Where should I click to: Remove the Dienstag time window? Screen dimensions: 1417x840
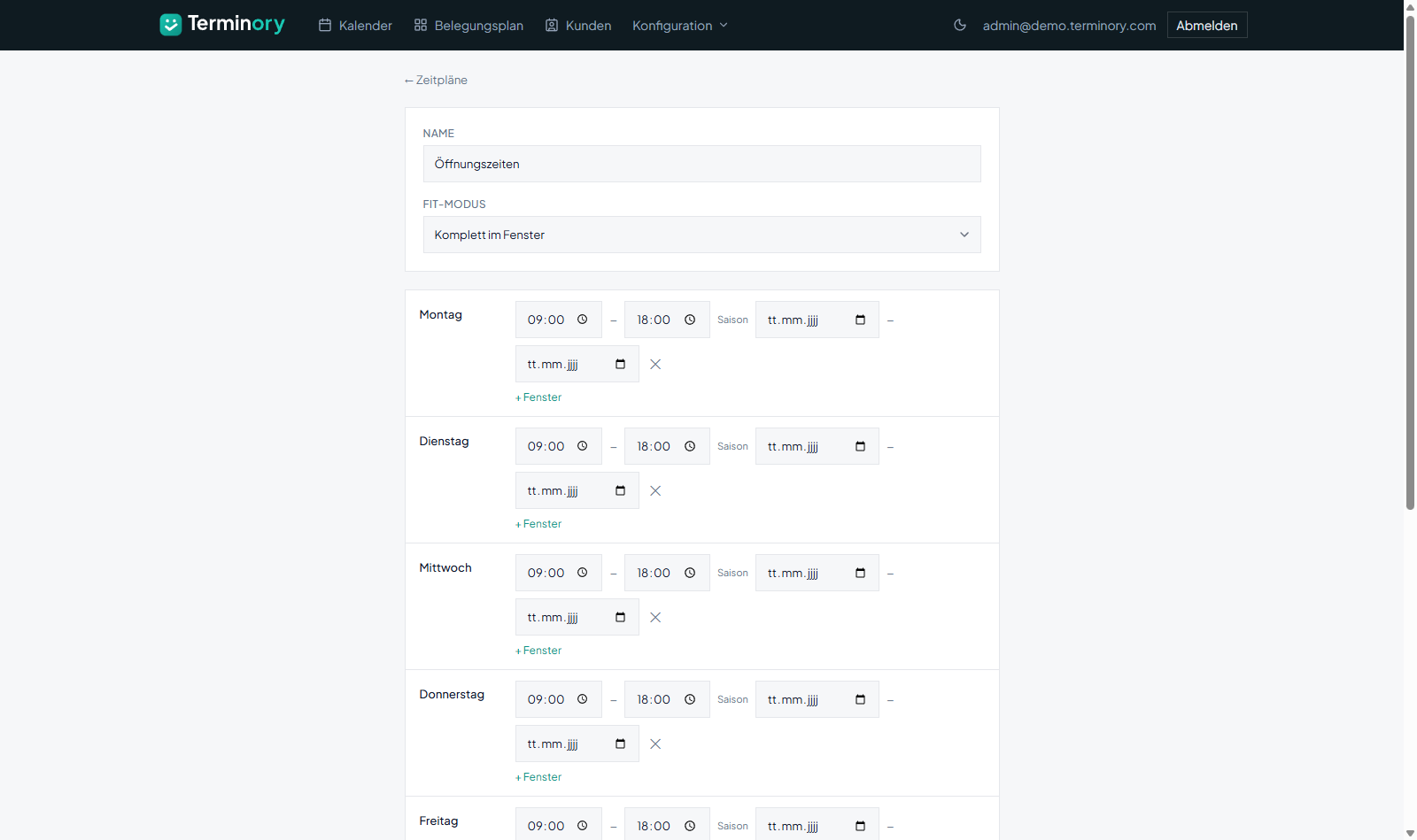pyautogui.click(x=655, y=490)
